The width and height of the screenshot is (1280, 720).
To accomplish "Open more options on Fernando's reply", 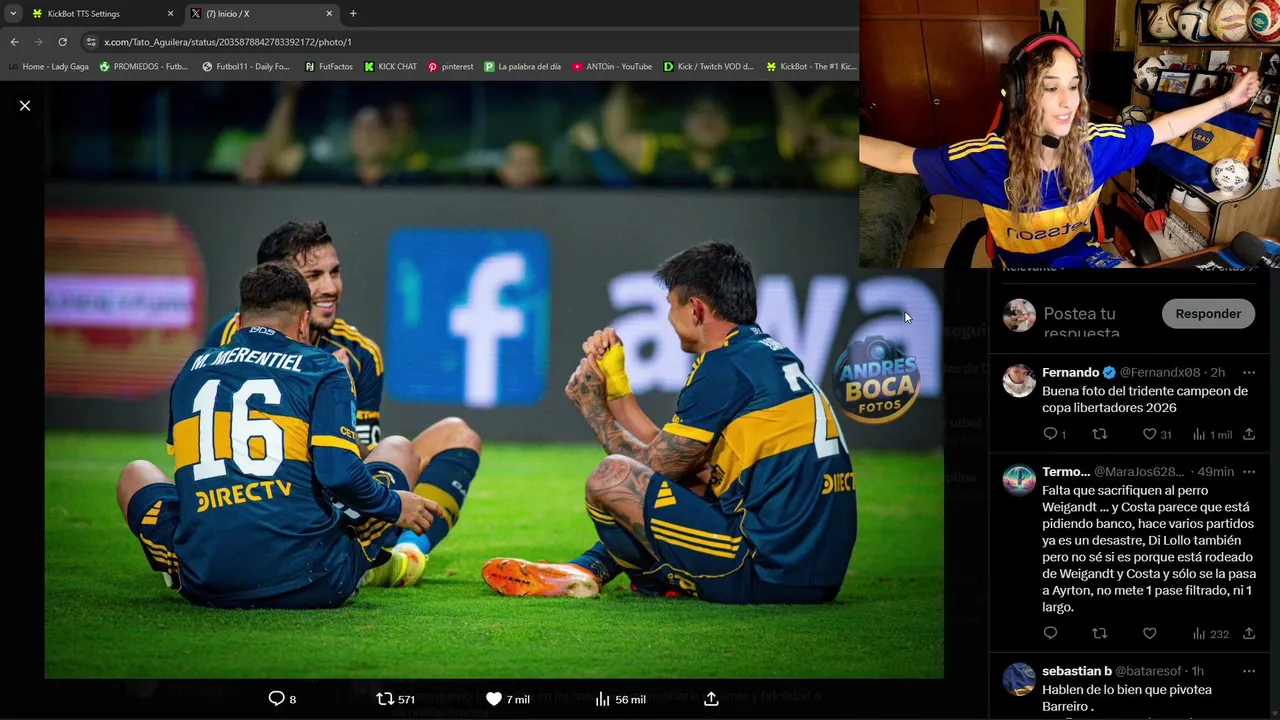I will click(1248, 372).
